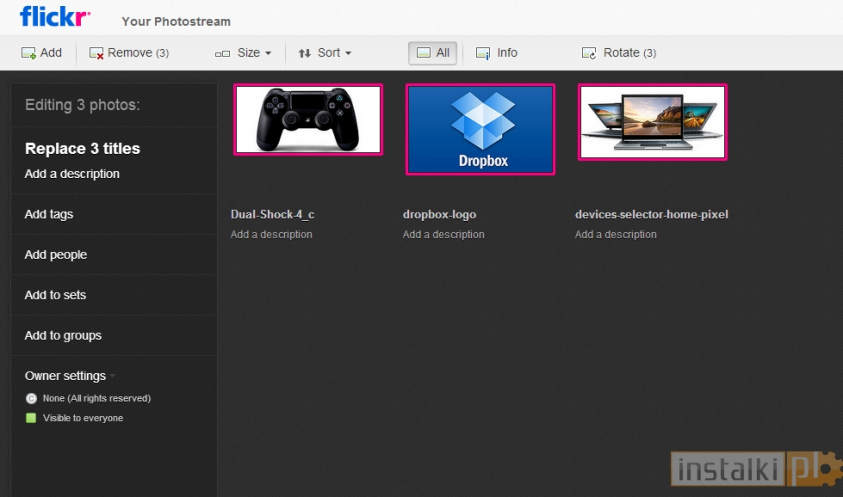The image size is (843, 497).
Task: Toggle the All selection button
Action: click(x=433, y=53)
